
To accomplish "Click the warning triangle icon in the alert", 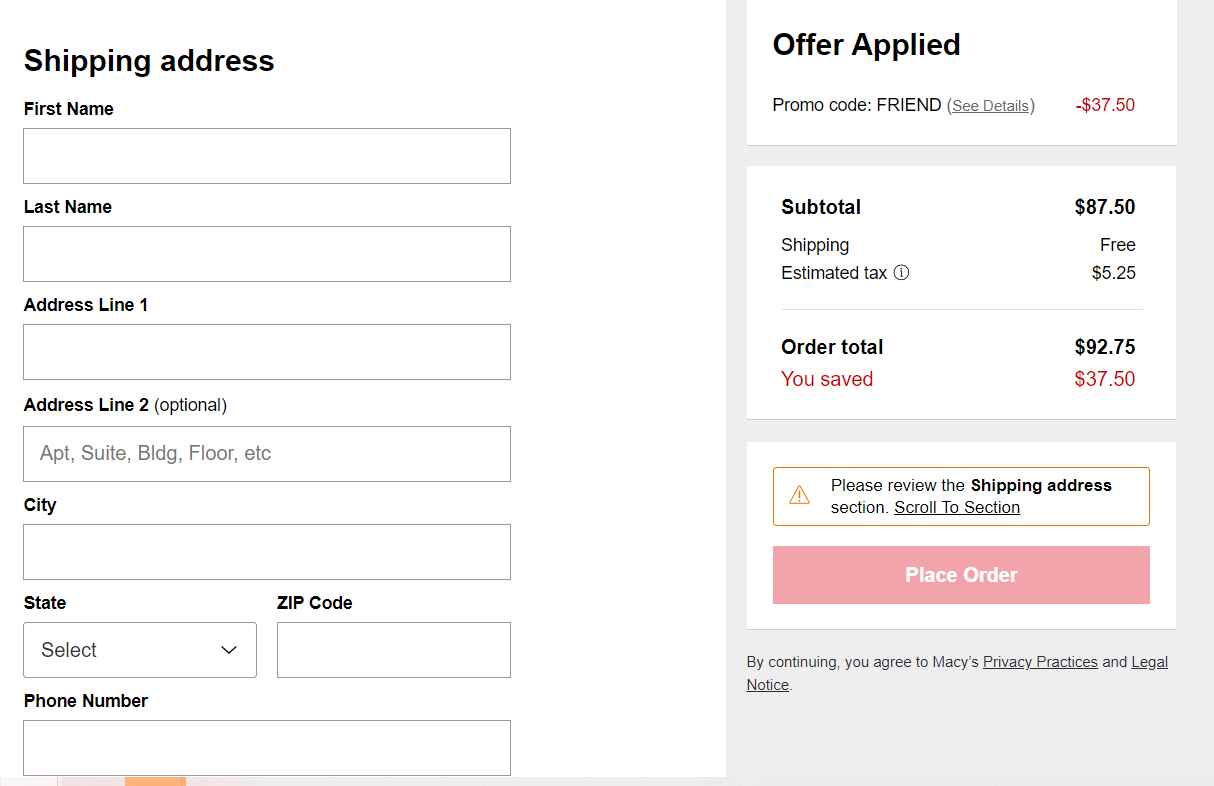I will [x=799, y=495].
